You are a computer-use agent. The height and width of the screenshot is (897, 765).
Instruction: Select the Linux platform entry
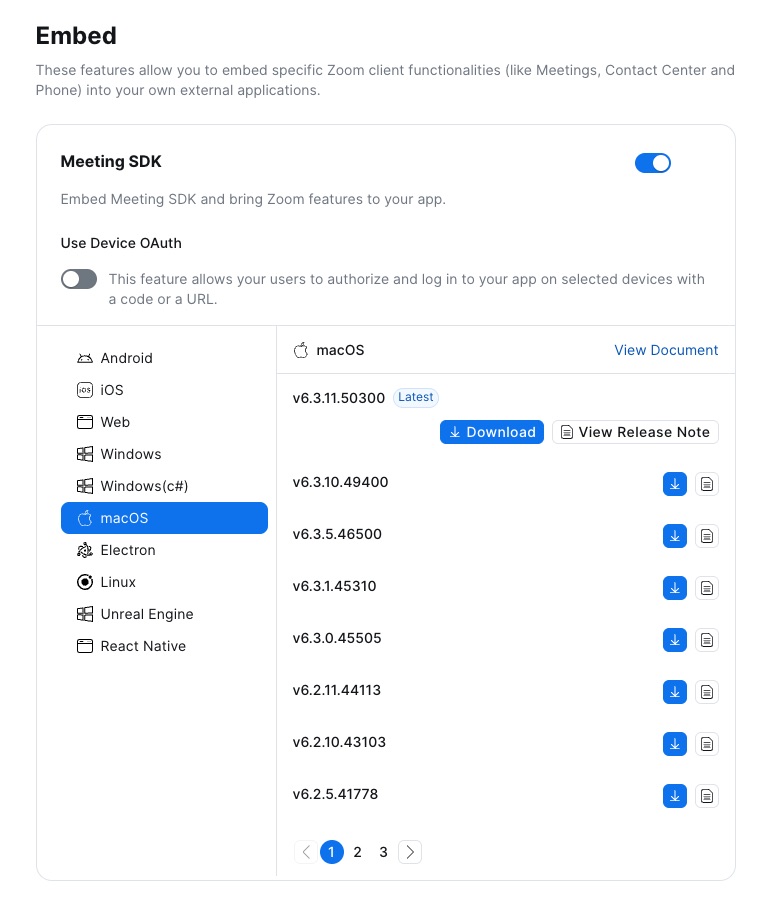click(164, 582)
